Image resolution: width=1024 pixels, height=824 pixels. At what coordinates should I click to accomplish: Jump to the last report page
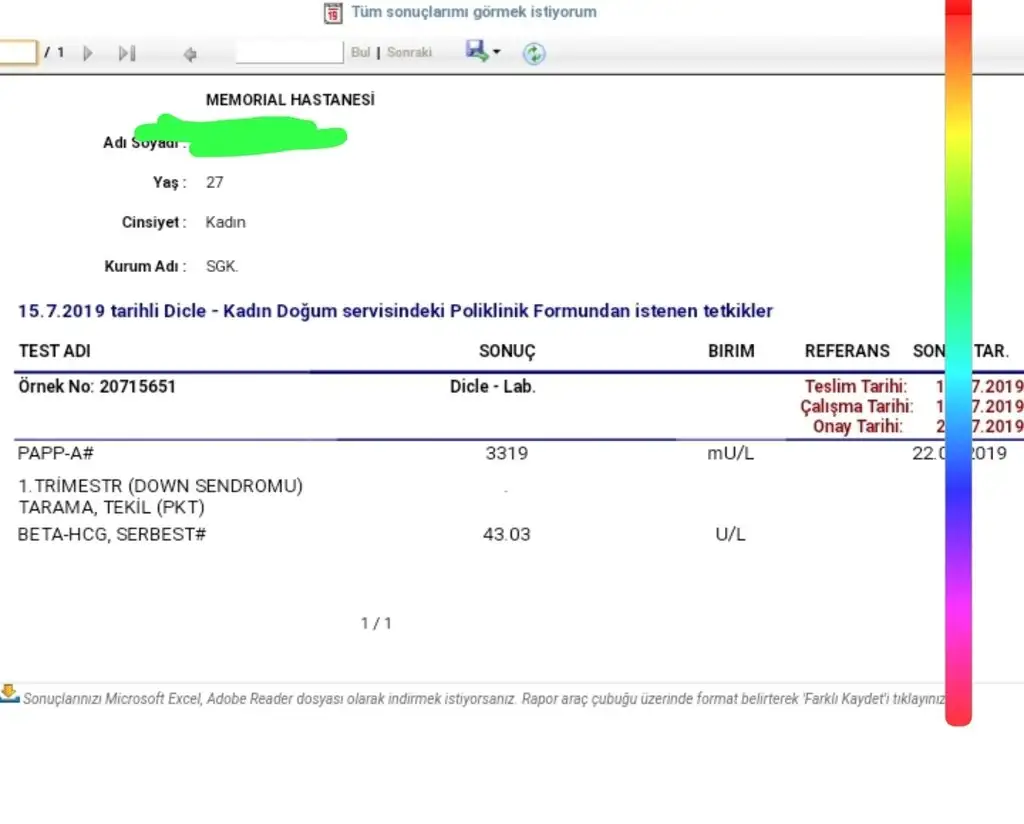tap(126, 53)
